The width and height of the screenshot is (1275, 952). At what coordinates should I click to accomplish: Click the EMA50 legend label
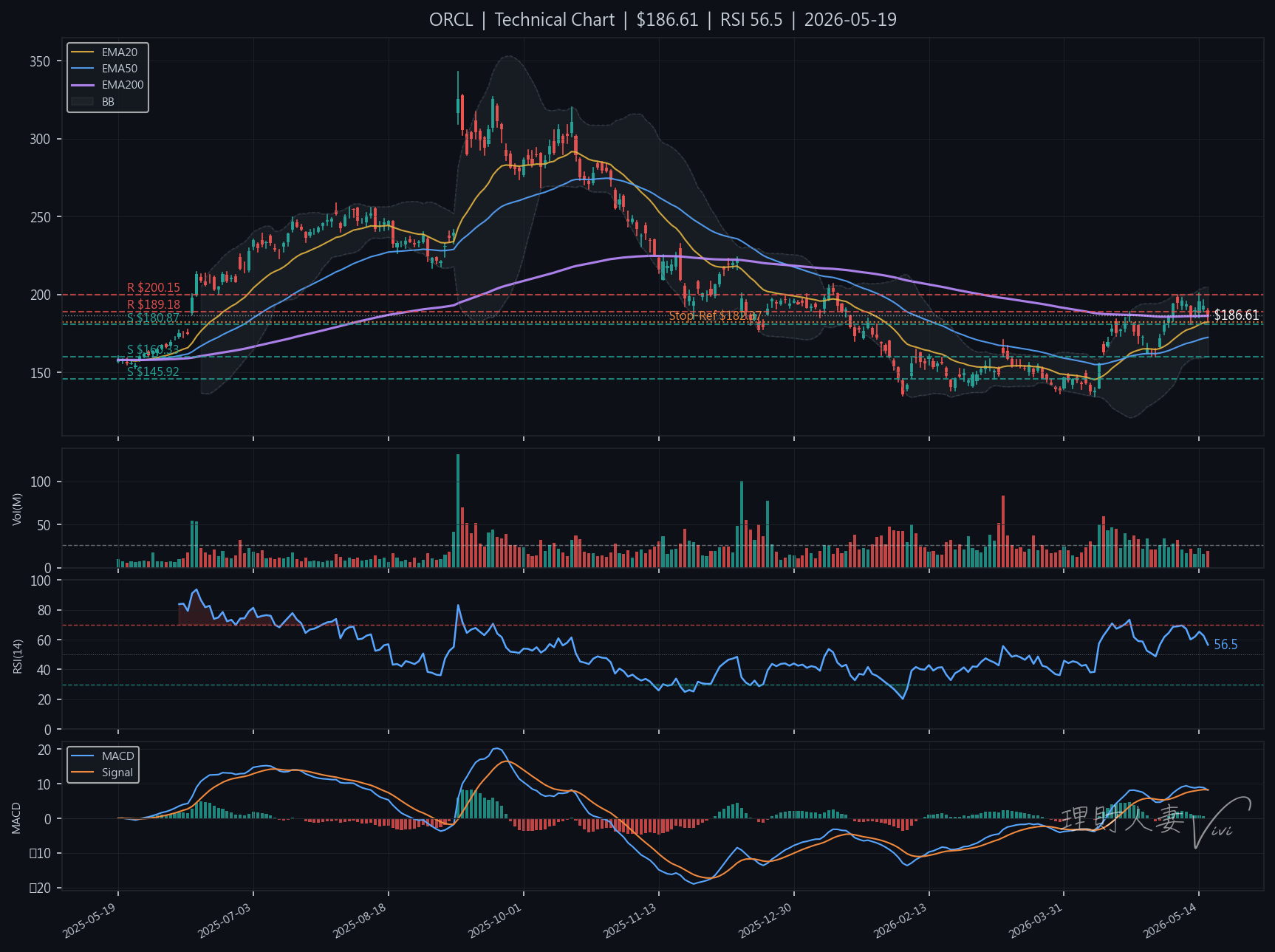[x=120, y=69]
